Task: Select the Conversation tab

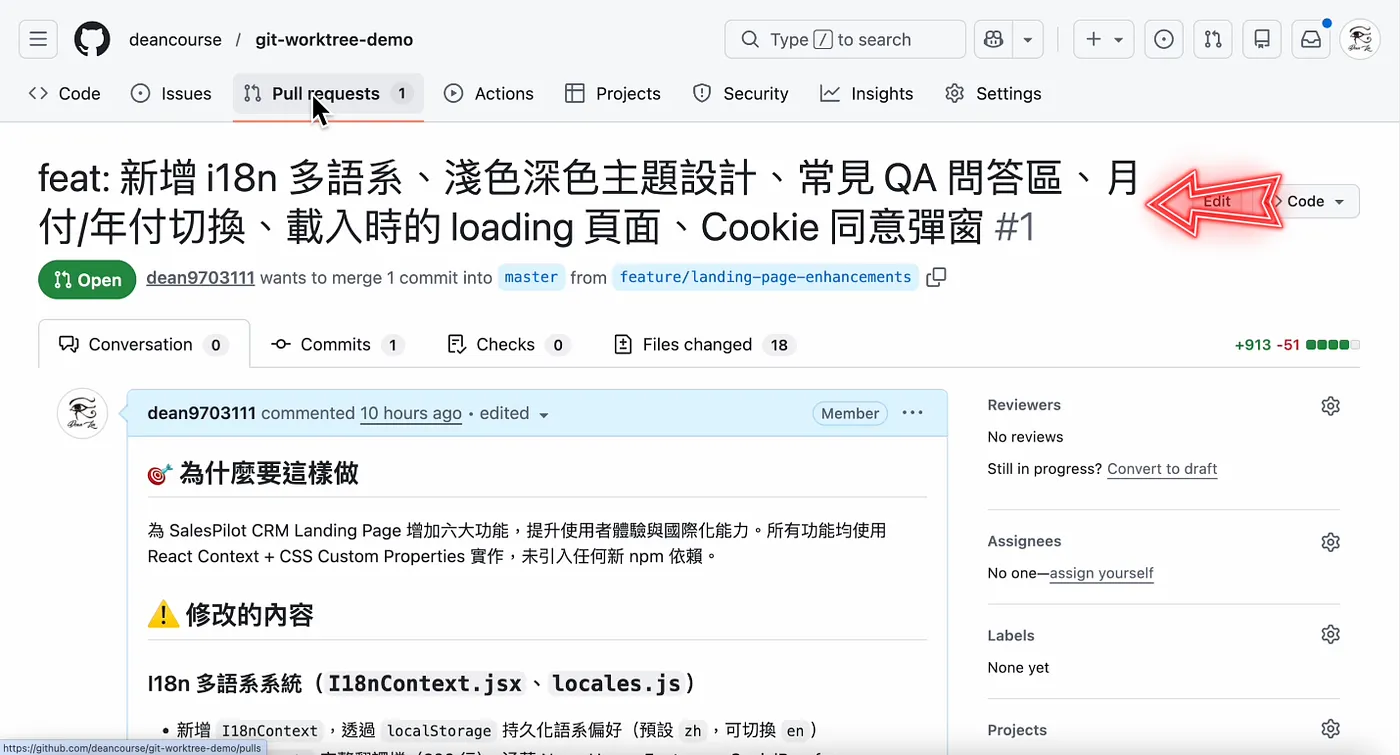Action: (x=144, y=344)
